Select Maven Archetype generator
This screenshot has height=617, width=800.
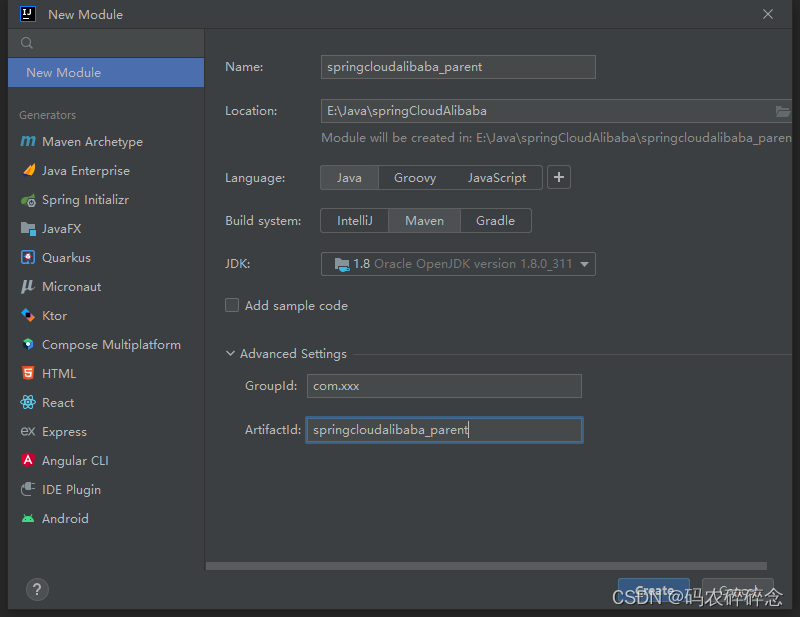click(x=106, y=141)
